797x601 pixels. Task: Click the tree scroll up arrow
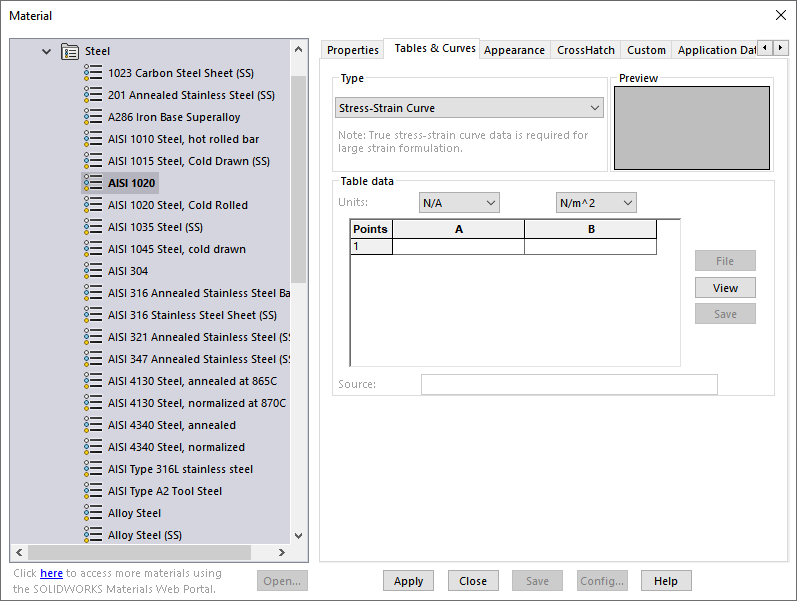click(x=298, y=49)
